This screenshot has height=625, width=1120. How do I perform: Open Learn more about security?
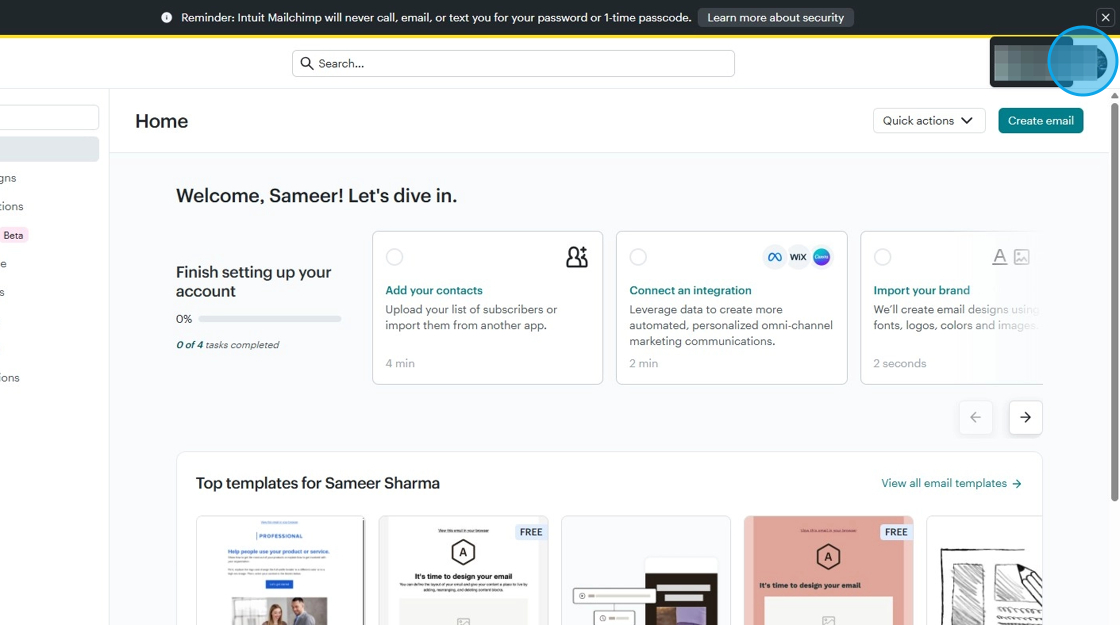point(775,18)
